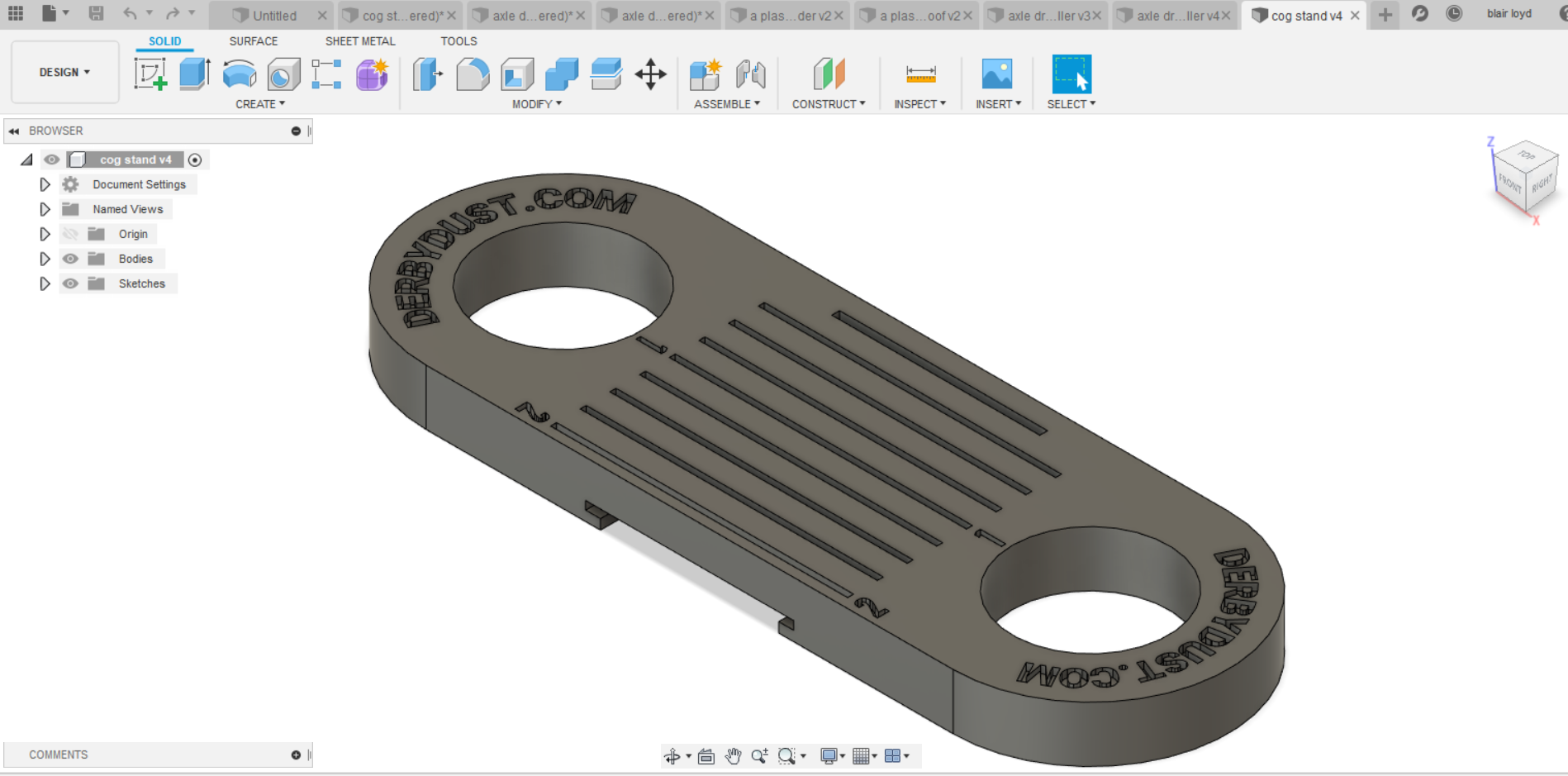Open the DESIGN workspace dropdown
This screenshot has height=776, width=1568.
[64, 72]
